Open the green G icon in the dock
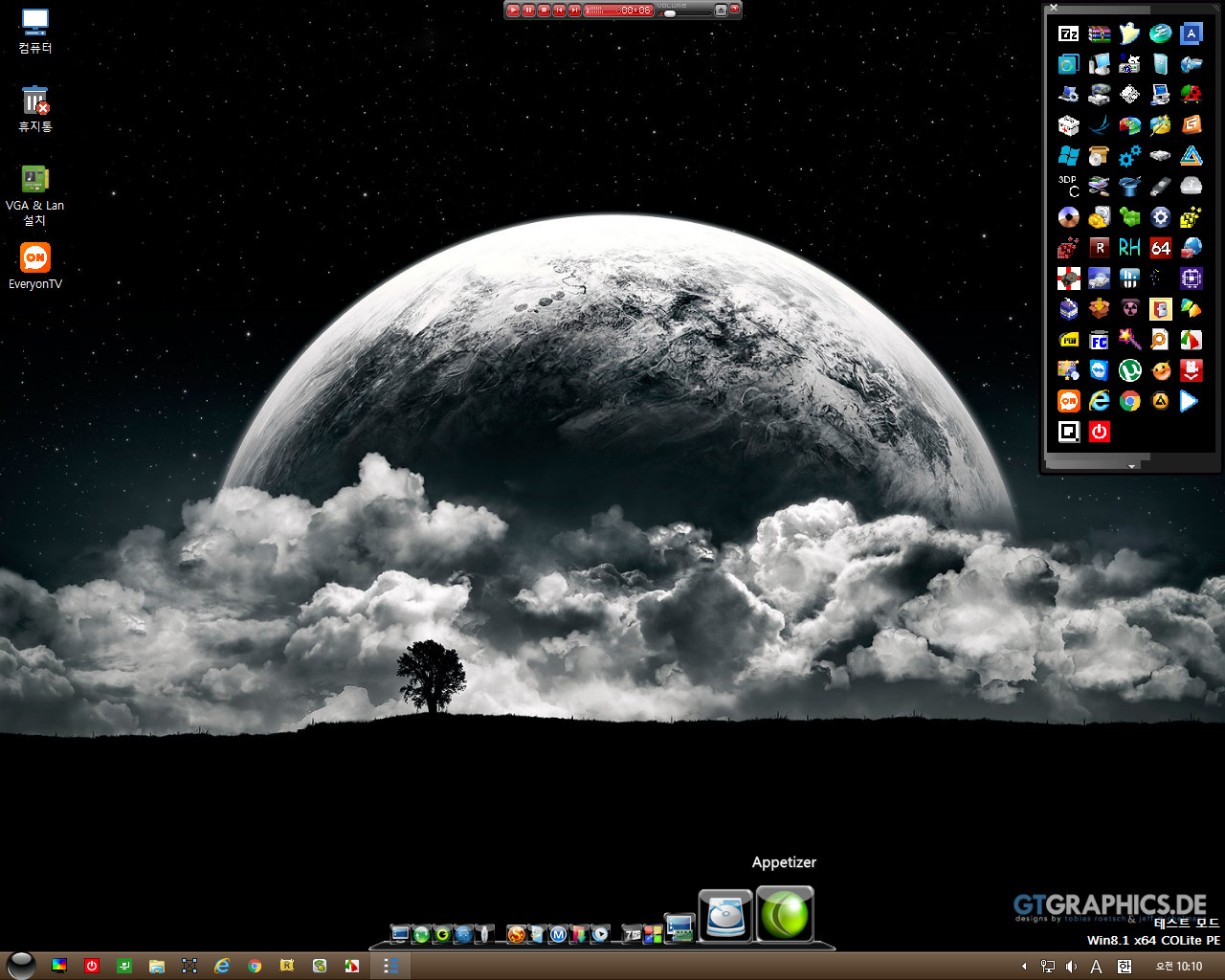Screen dimensions: 1225x980 coord(442,934)
